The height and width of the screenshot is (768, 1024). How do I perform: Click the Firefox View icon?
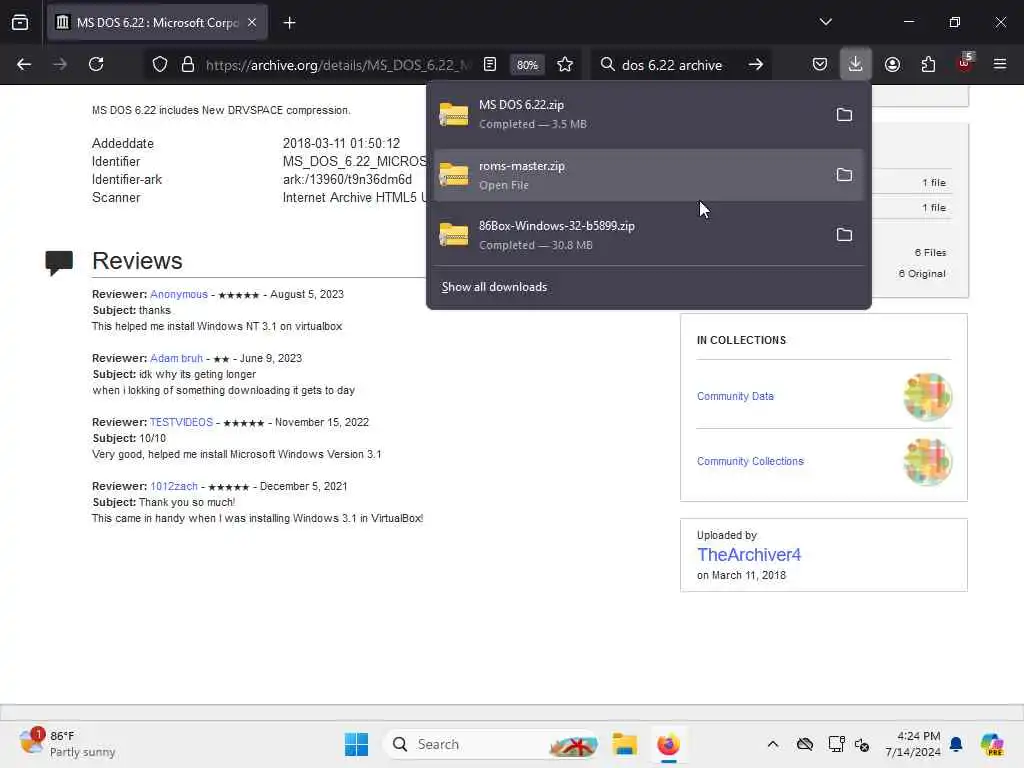tap(20, 22)
